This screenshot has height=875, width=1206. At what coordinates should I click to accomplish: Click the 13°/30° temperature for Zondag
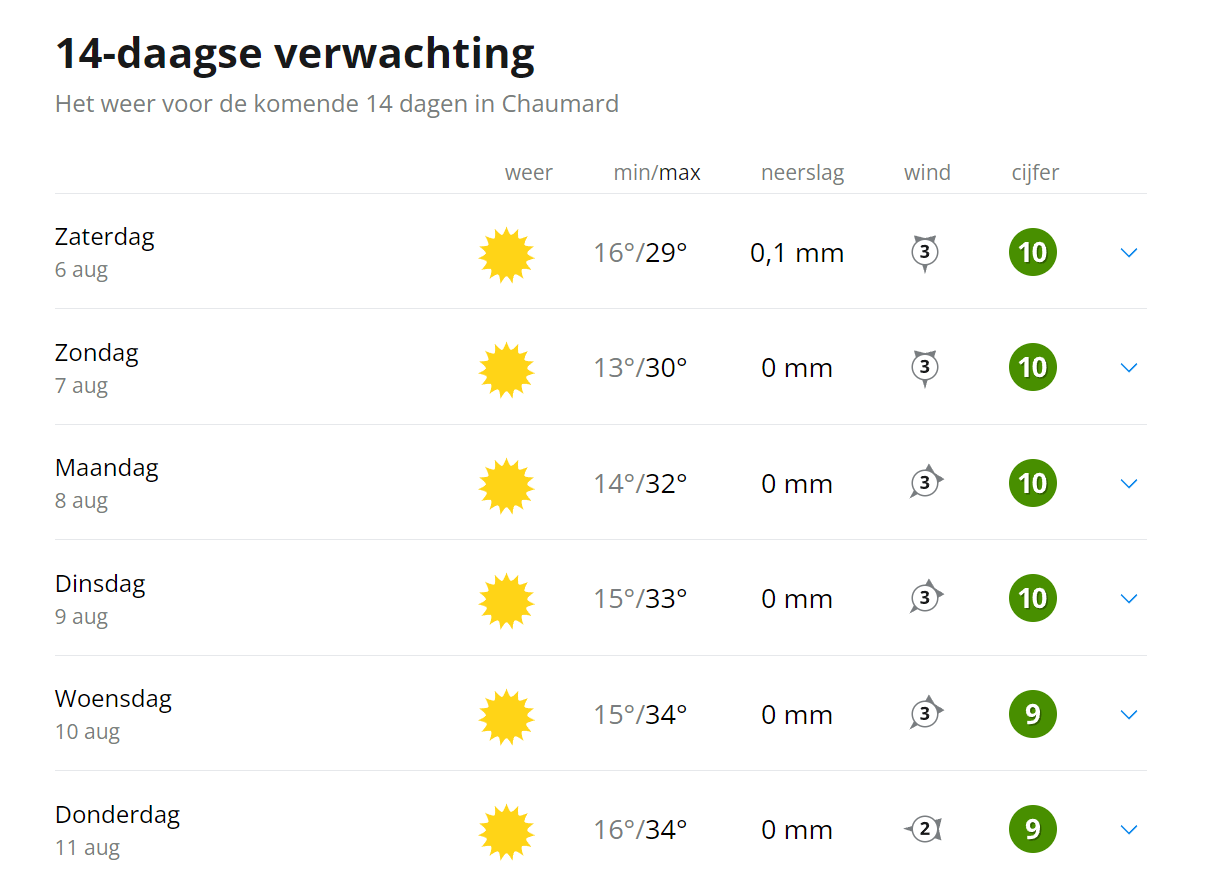(x=640, y=368)
